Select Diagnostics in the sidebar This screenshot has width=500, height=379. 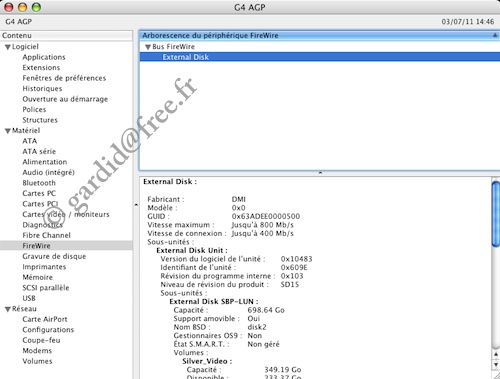click(42, 225)
